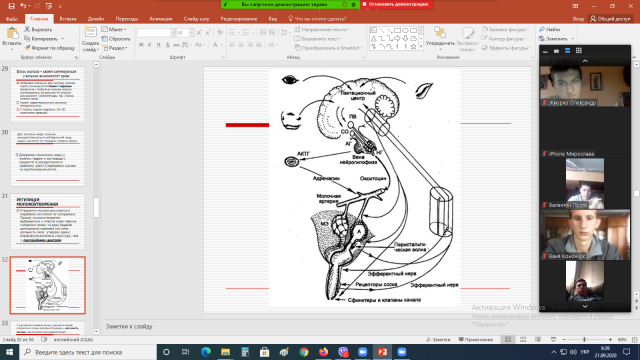Open the Insert ribbon tab
Screen dimensions: 640x360
(x=68, y=19)
